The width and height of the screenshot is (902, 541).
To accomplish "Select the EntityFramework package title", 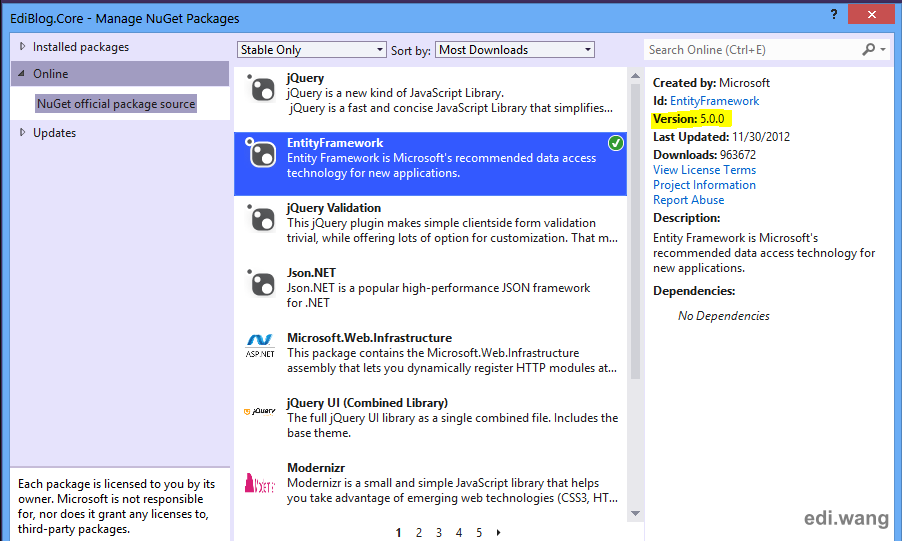I will [x=335, y=143].
